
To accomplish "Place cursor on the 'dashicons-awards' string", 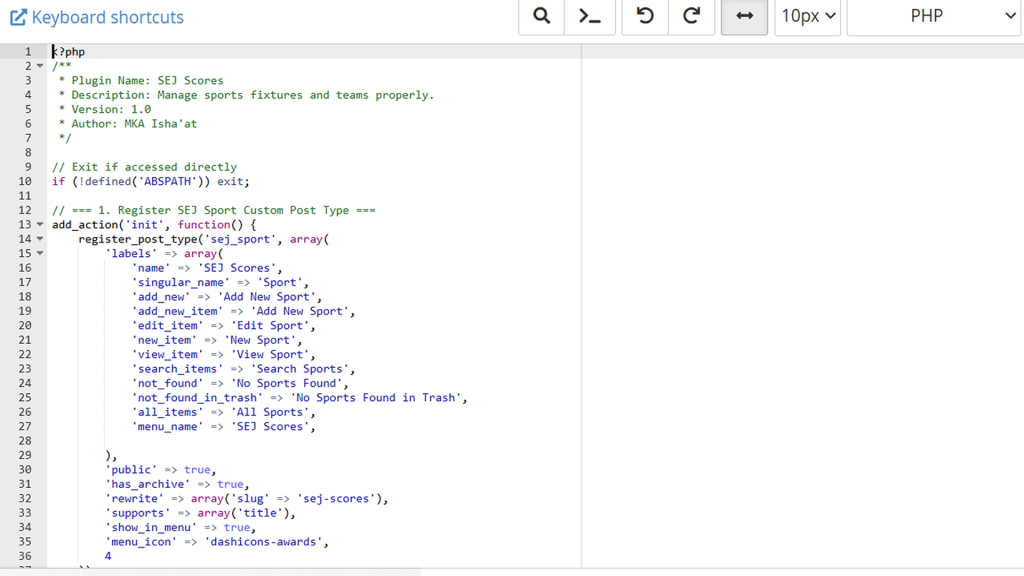I will 266,542.
